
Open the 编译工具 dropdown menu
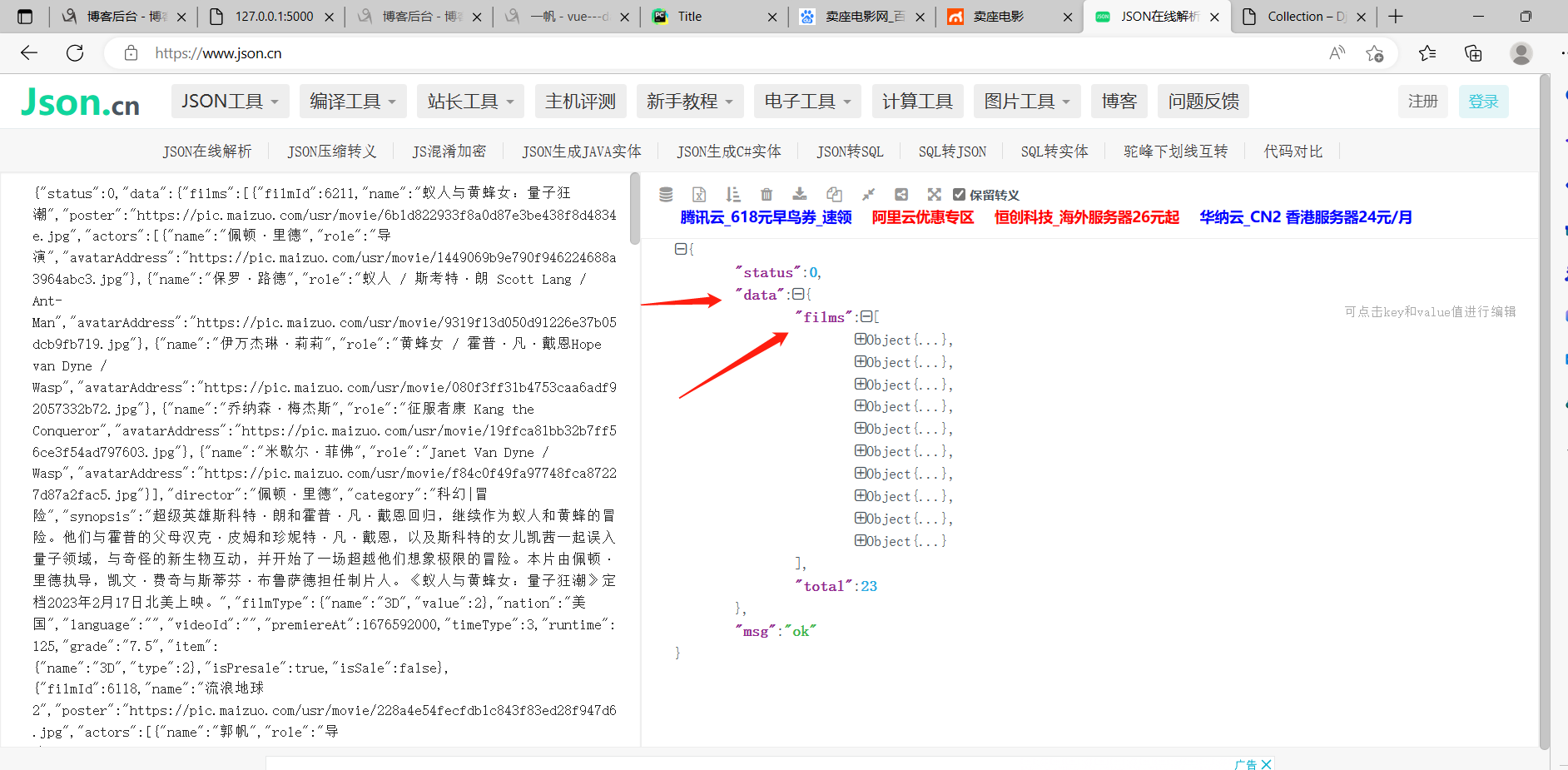pos(354,102)
